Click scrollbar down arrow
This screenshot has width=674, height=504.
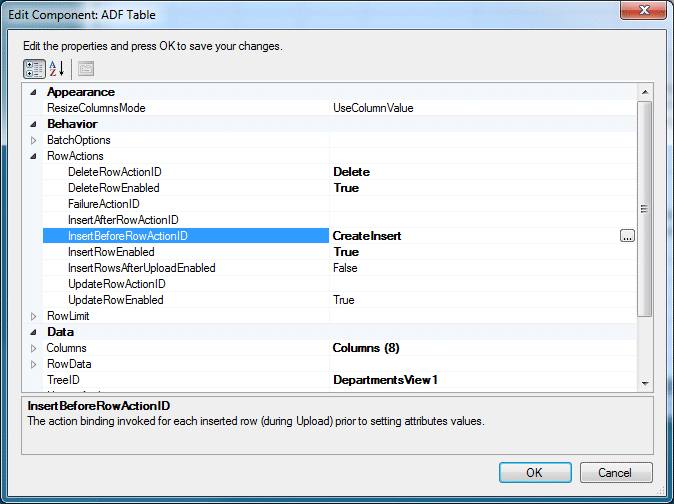click(x=645, y=383)
